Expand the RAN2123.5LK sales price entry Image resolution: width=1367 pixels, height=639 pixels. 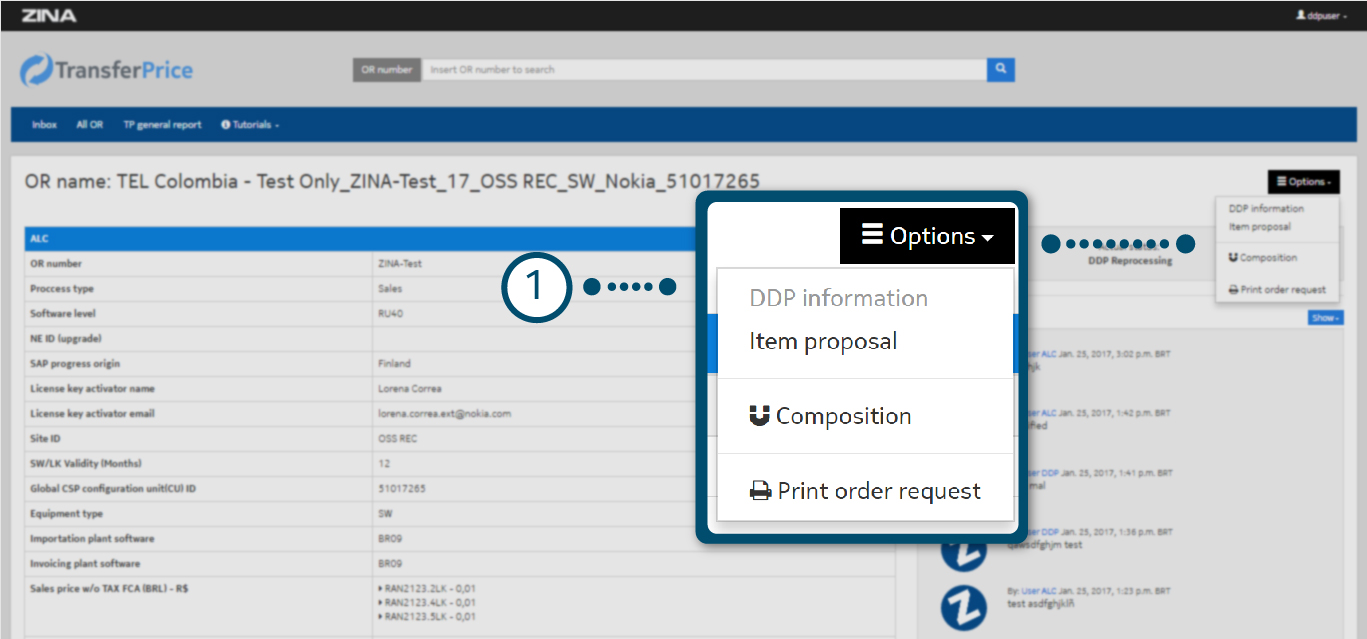381,616
